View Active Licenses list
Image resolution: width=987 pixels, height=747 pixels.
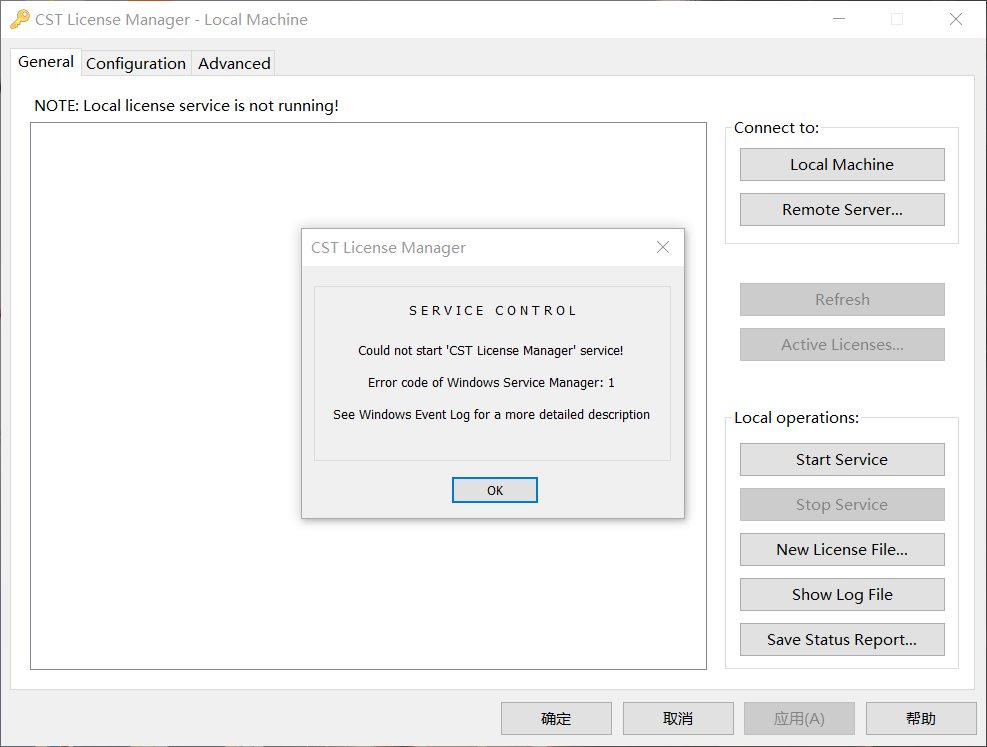(x=842, y=344)
